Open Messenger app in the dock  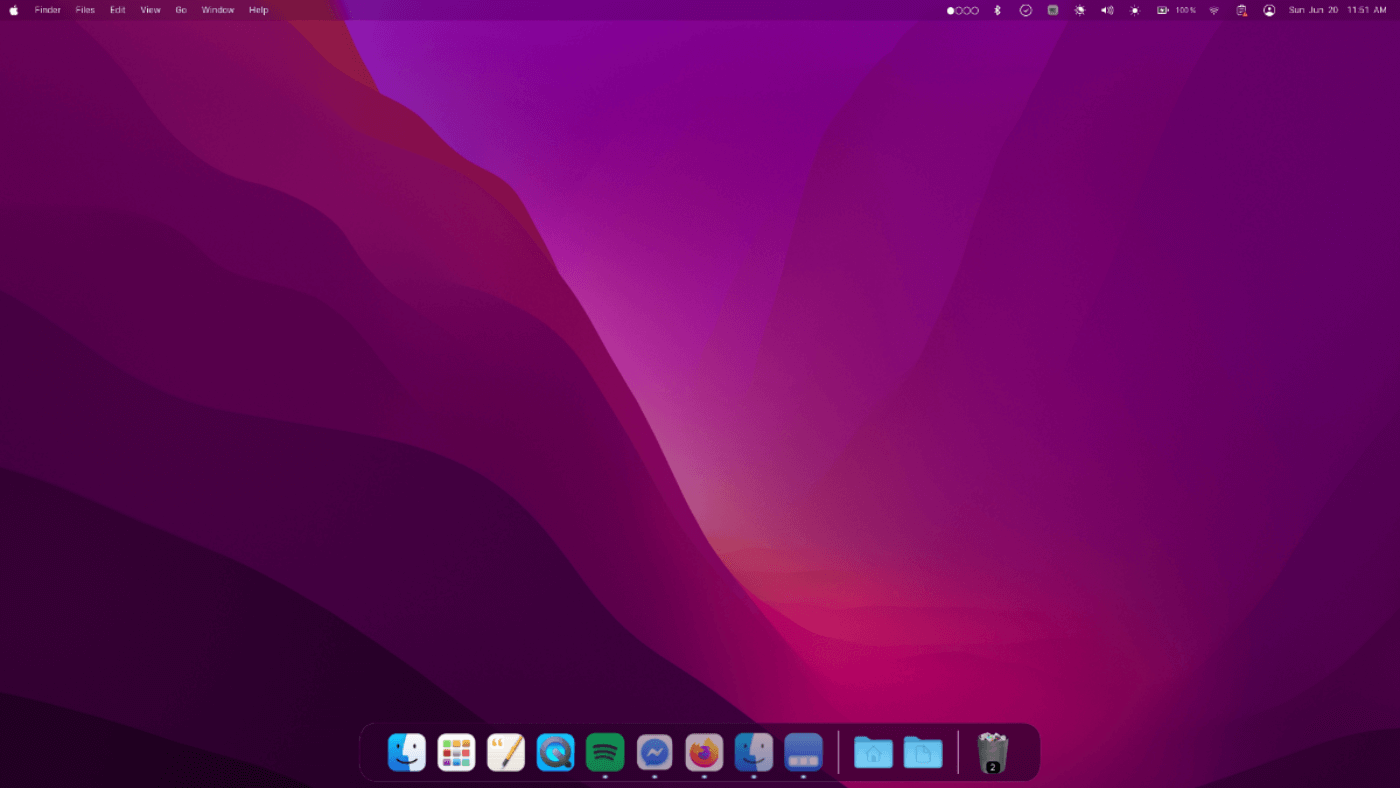tap(655, 752)
